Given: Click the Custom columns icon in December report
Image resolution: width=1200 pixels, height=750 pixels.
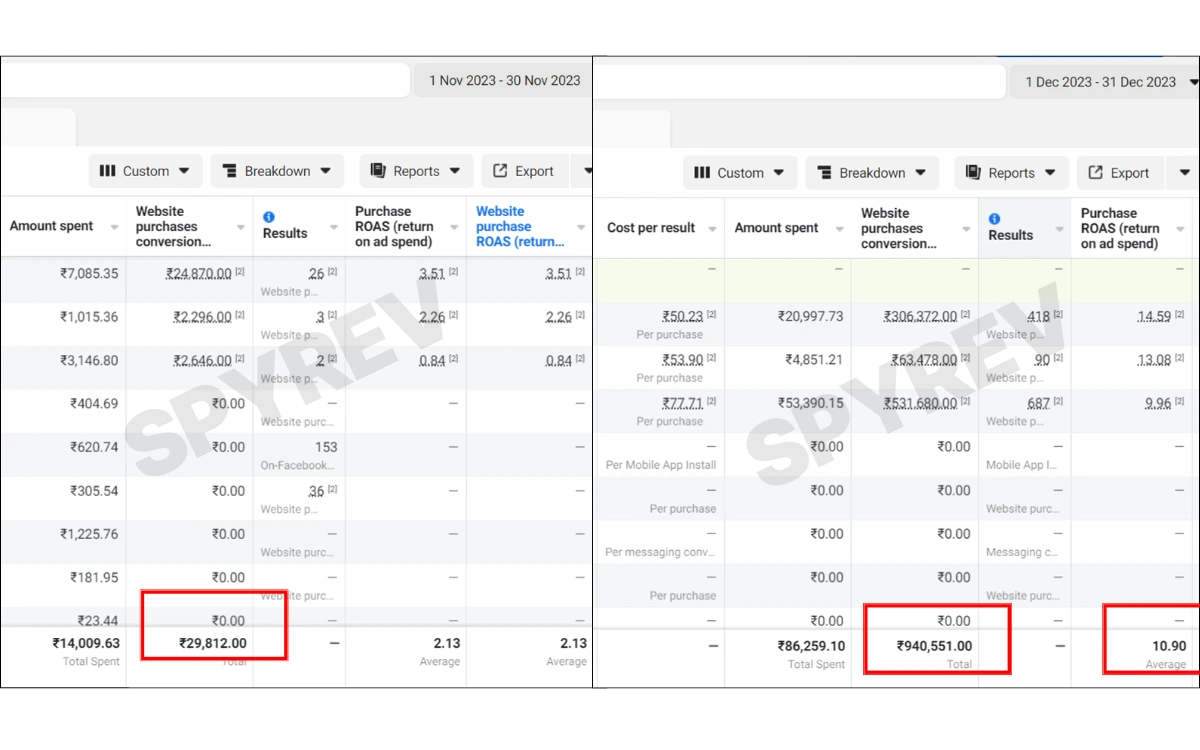Looking at the screenshot, I should click(702, 173).
